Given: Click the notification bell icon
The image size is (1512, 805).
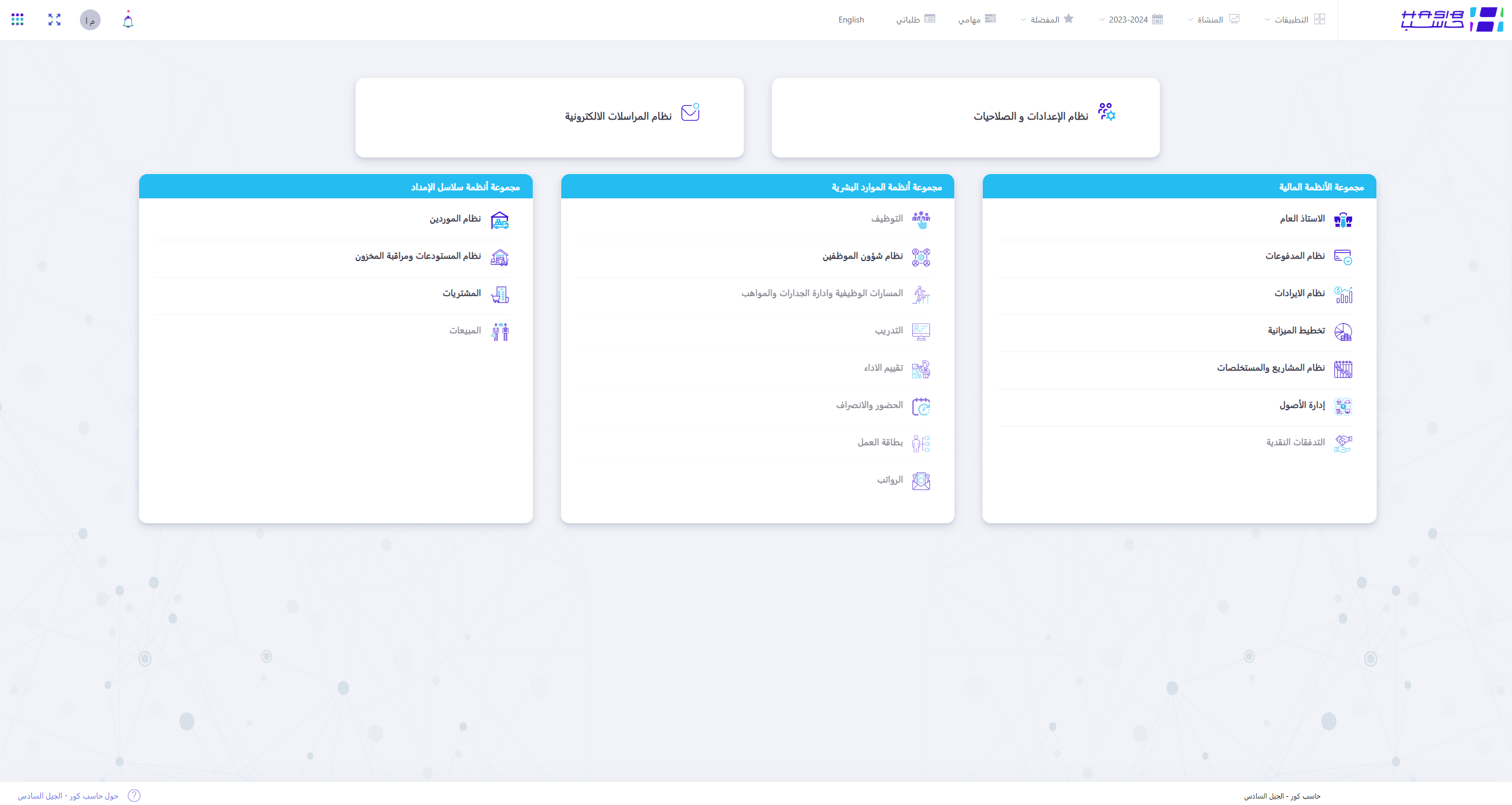Looking at the screenshot, I should [x=128, y=21].
